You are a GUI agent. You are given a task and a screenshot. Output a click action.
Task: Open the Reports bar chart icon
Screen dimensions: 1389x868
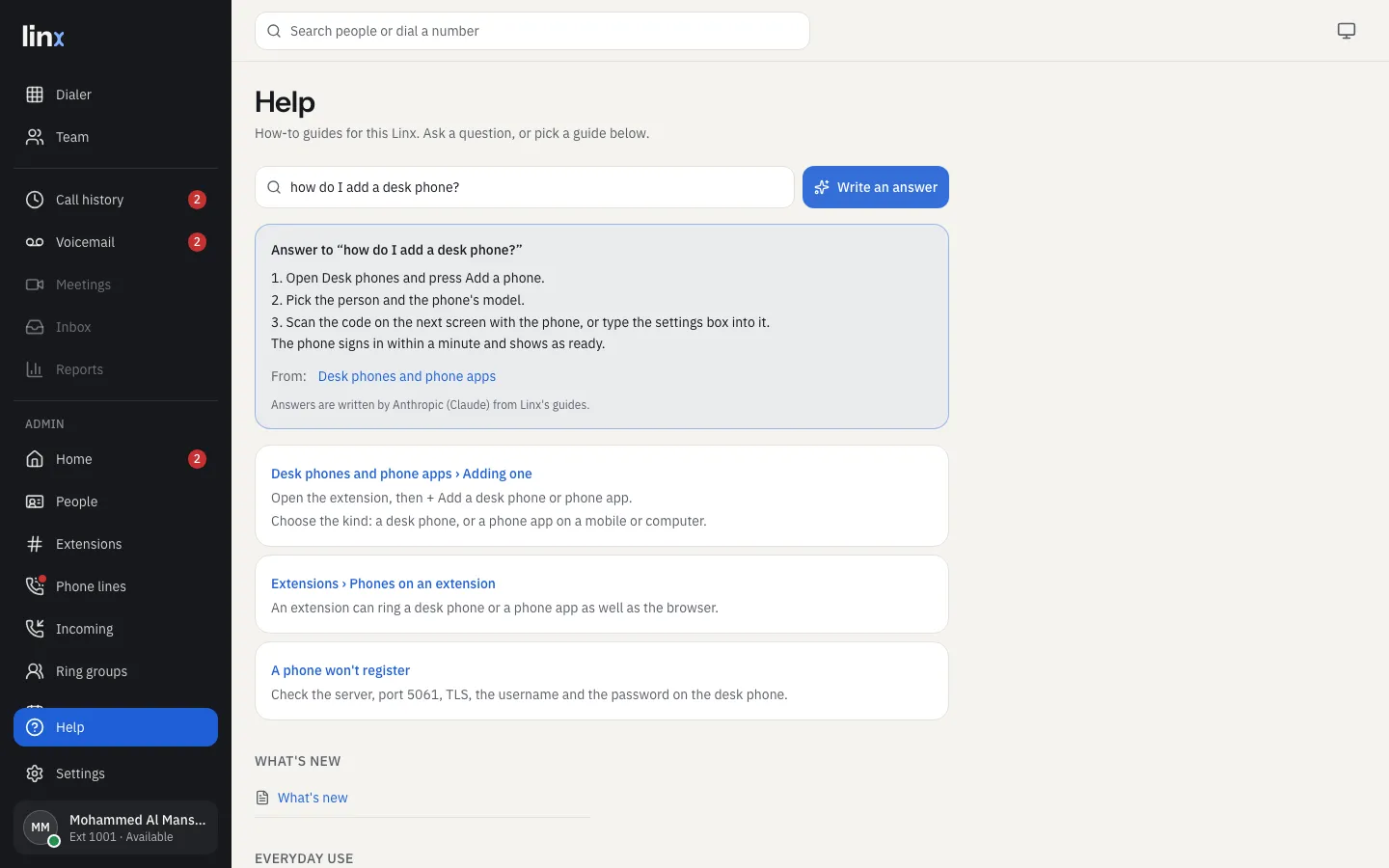pos(35,369)
